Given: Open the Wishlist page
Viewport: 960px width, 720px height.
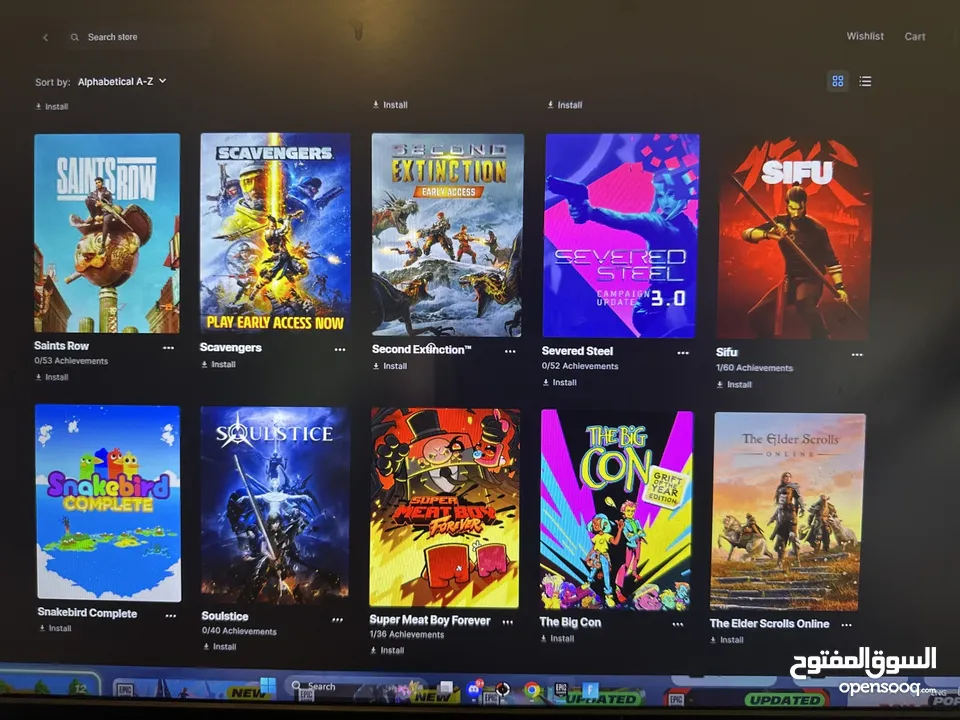Looking at the screenshot, I should click(x=864, y=36).
